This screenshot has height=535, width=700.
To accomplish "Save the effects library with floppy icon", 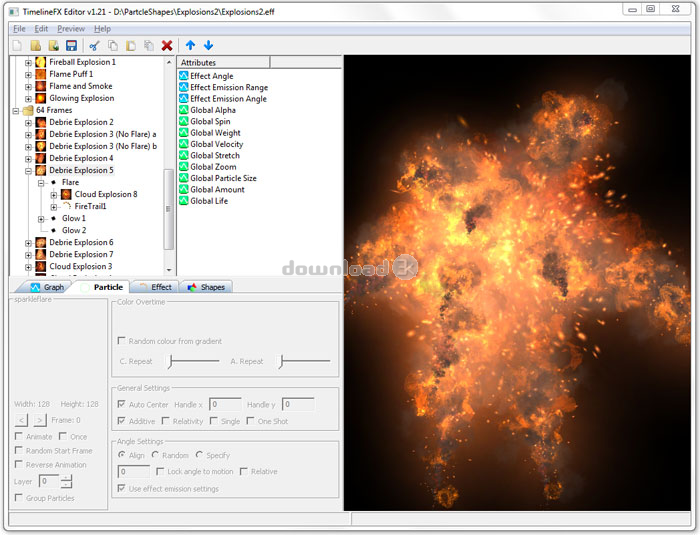I will pyautogui.click(x=71, y=46).
